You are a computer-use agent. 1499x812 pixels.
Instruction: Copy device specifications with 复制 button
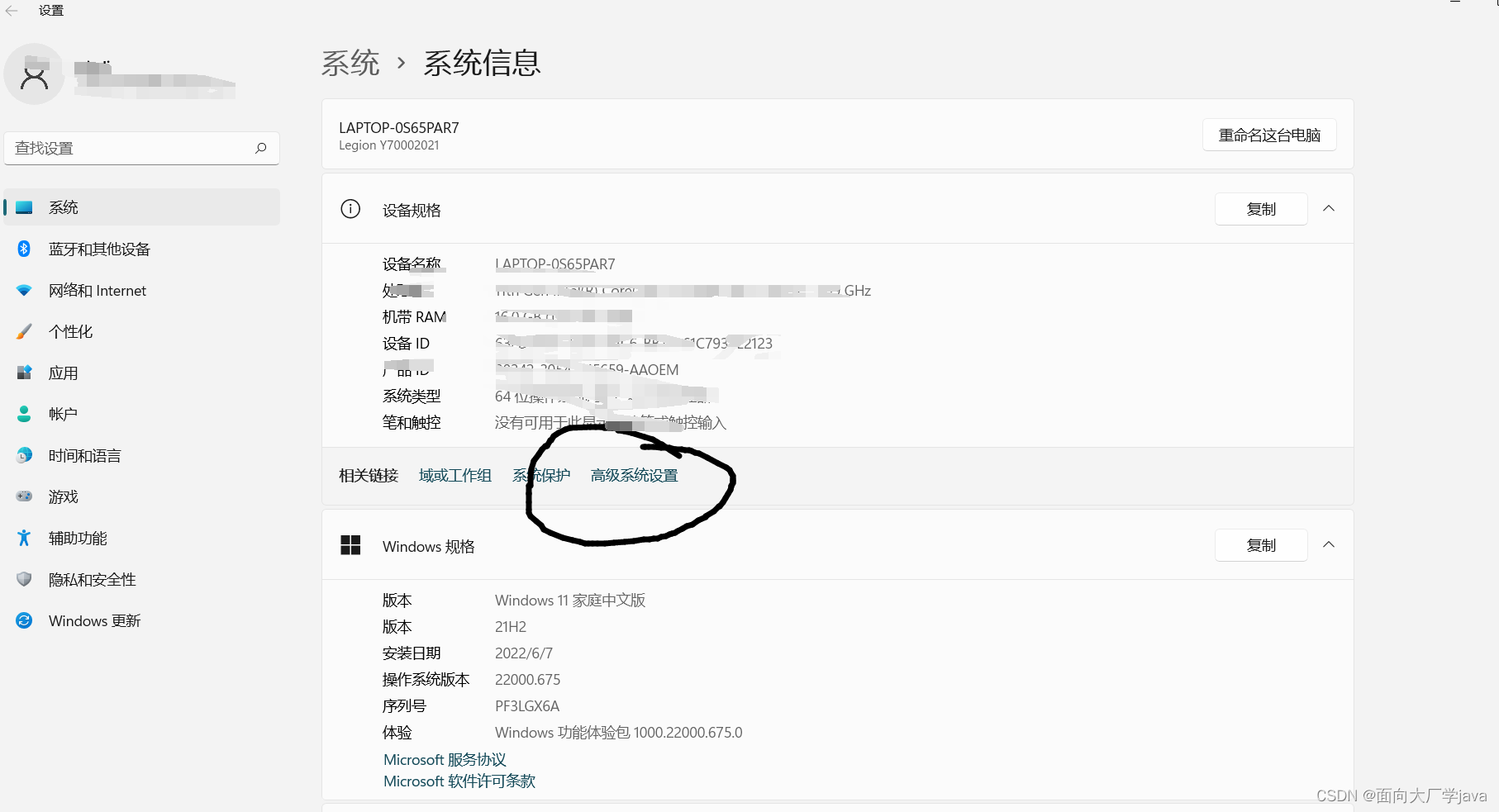point(1261,209)
